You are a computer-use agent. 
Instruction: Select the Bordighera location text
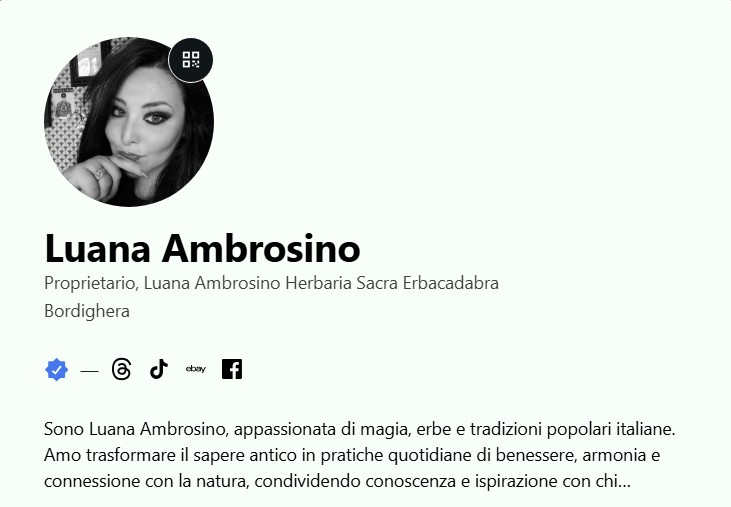click(87, 311)
